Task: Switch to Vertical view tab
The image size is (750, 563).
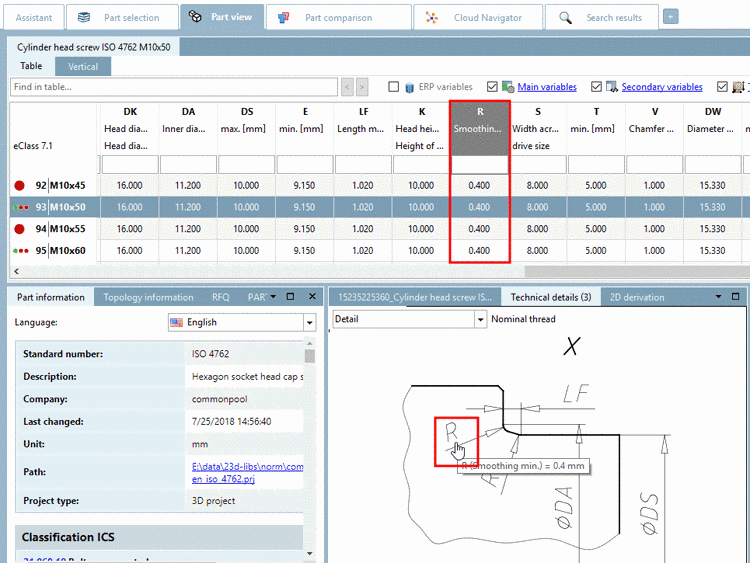Action: (x=83, y=66)
